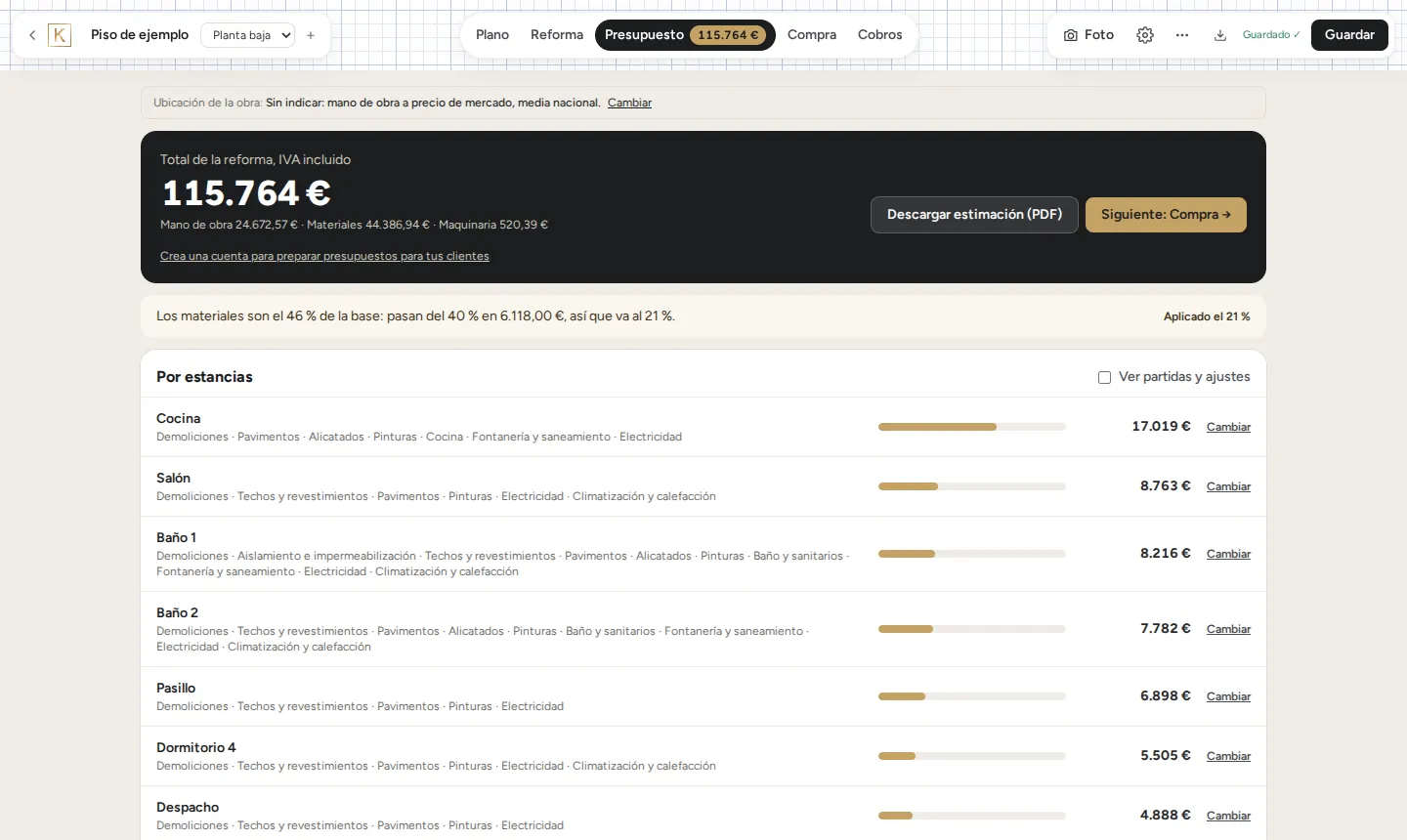Viewport: 1407px width, 840px height.
Task: Click the Pasillo room name
Action: [x=176, y=688]
